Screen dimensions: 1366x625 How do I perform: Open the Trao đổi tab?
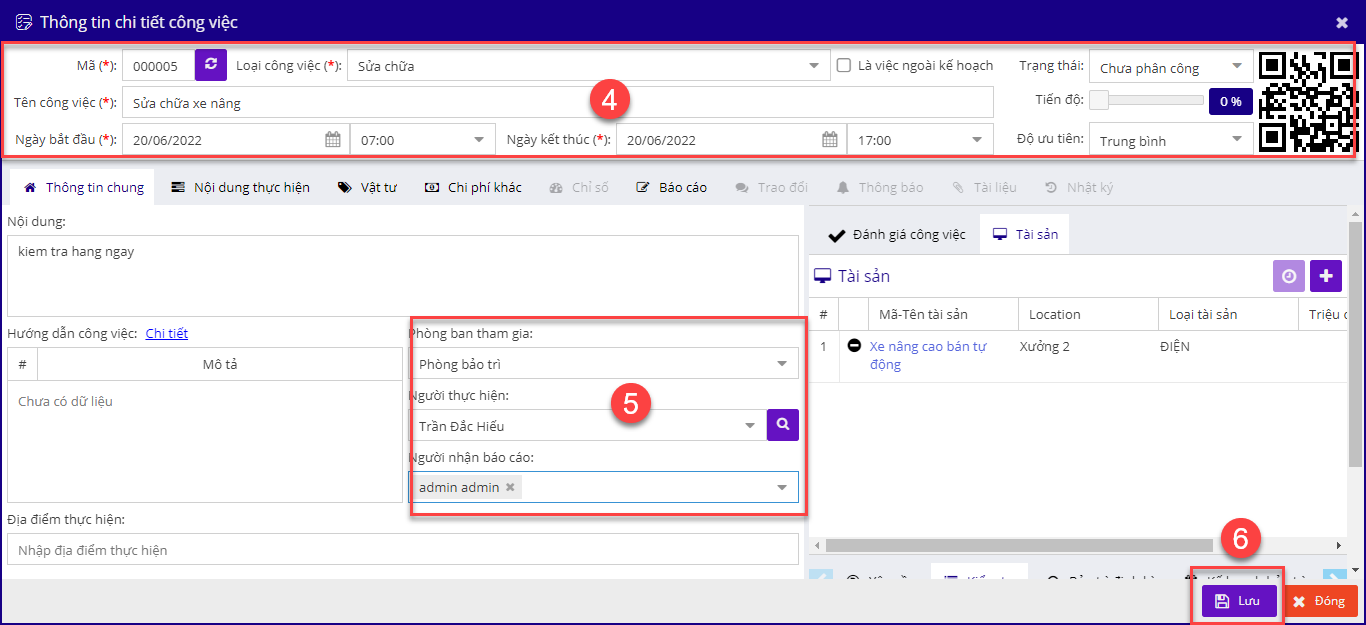tap(771, 187)
